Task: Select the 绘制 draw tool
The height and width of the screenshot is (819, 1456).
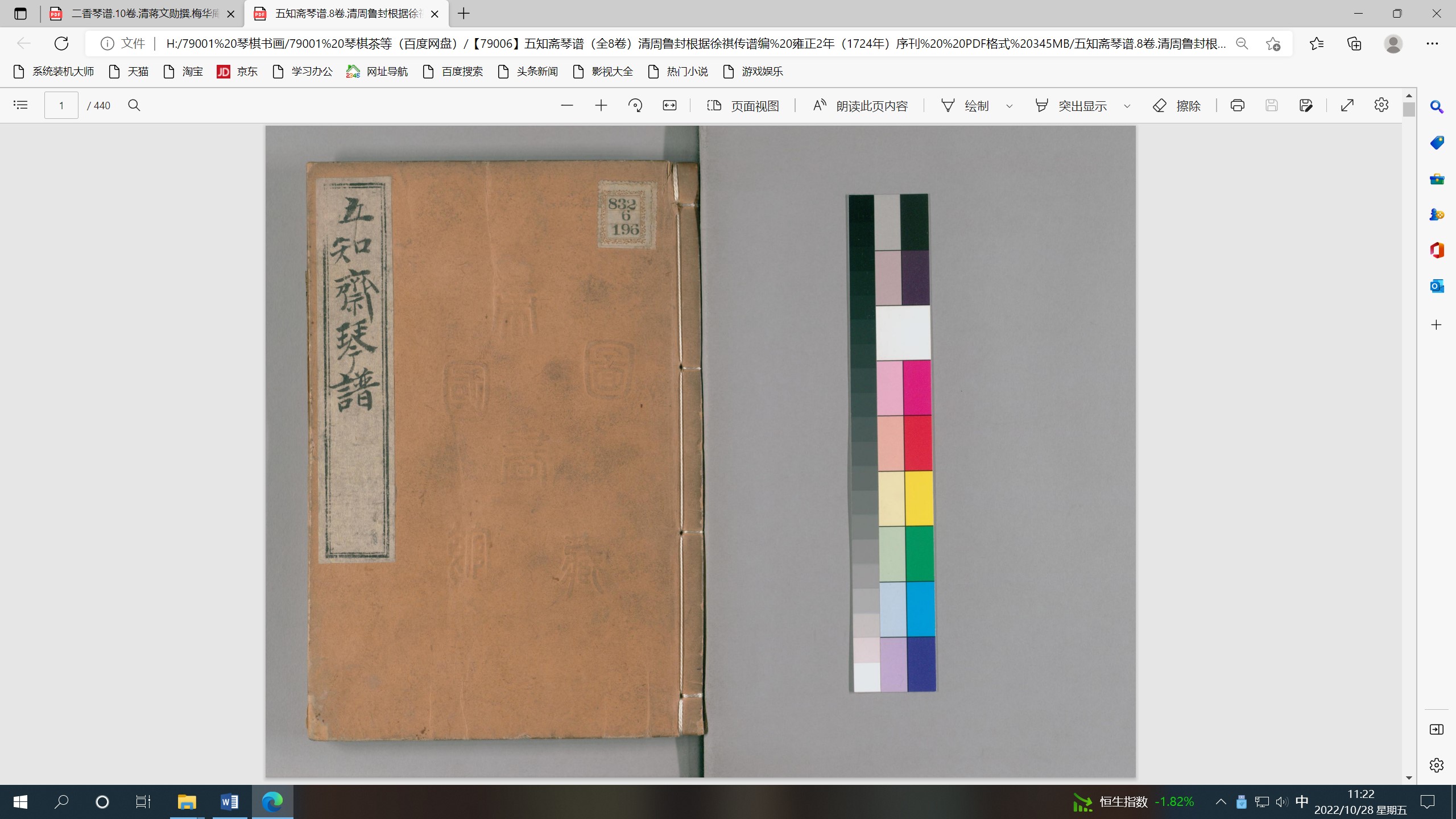Action: point(965,106)
